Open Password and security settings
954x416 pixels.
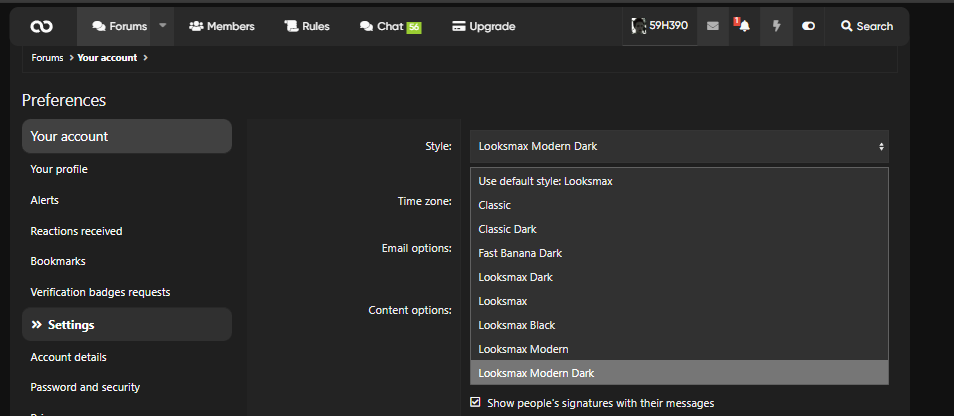click(x=85, y=387)
